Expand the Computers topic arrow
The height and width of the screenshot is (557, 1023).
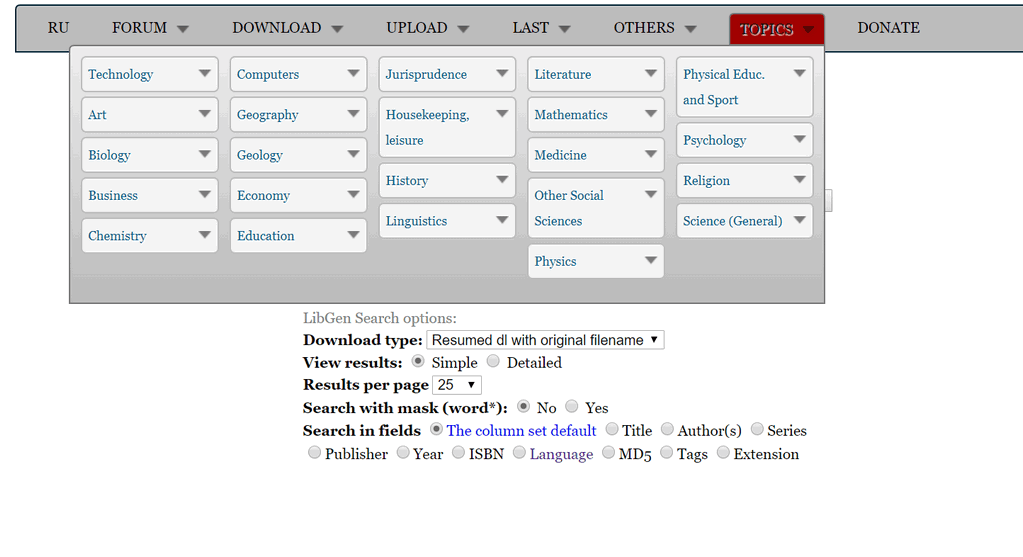(353, 74)
